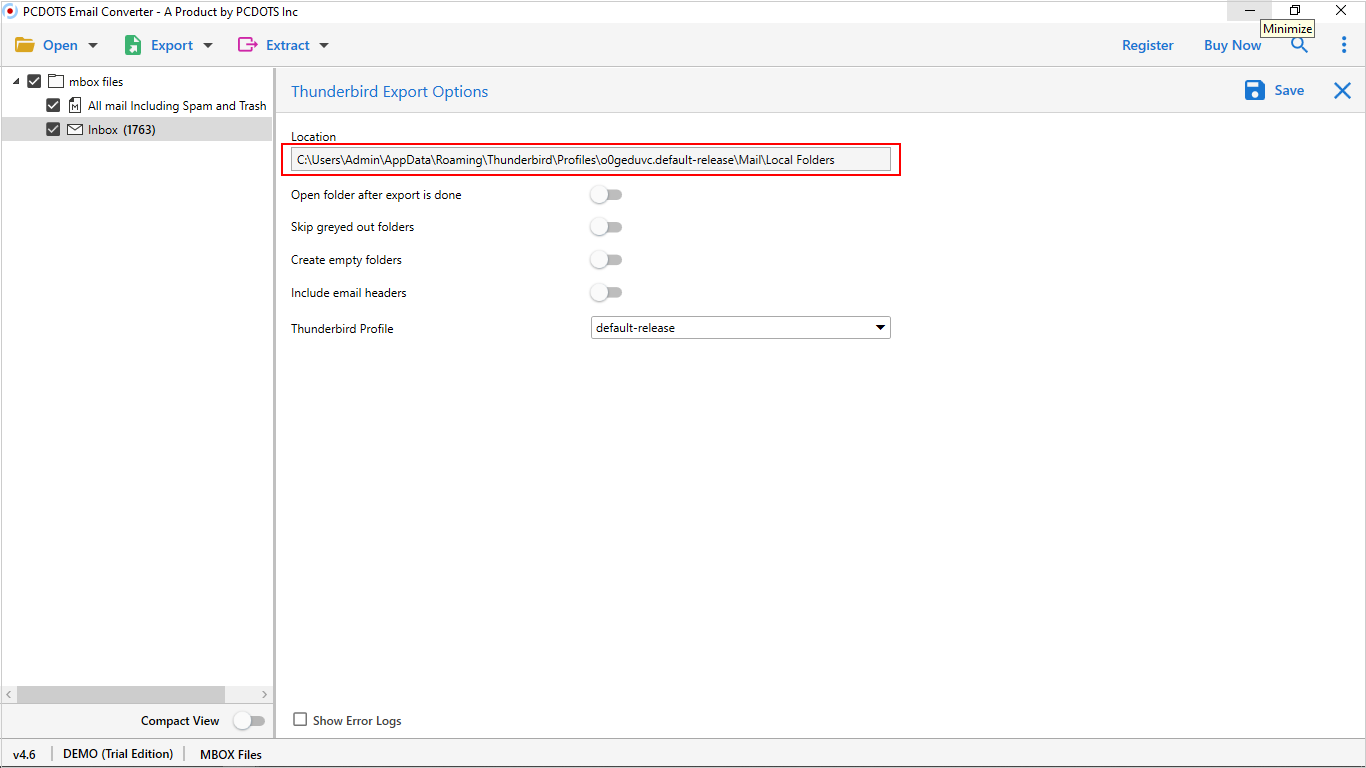Uncheck the mbox files checkbox
Screen dimensions: 1366x768
point(34,82)
